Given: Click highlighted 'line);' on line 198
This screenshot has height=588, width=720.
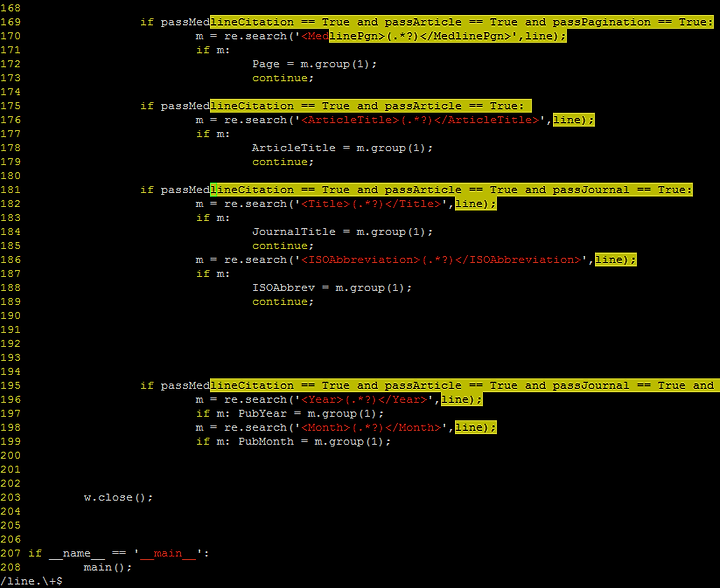Looking at the screenshot, I should [x=476, y=428].
